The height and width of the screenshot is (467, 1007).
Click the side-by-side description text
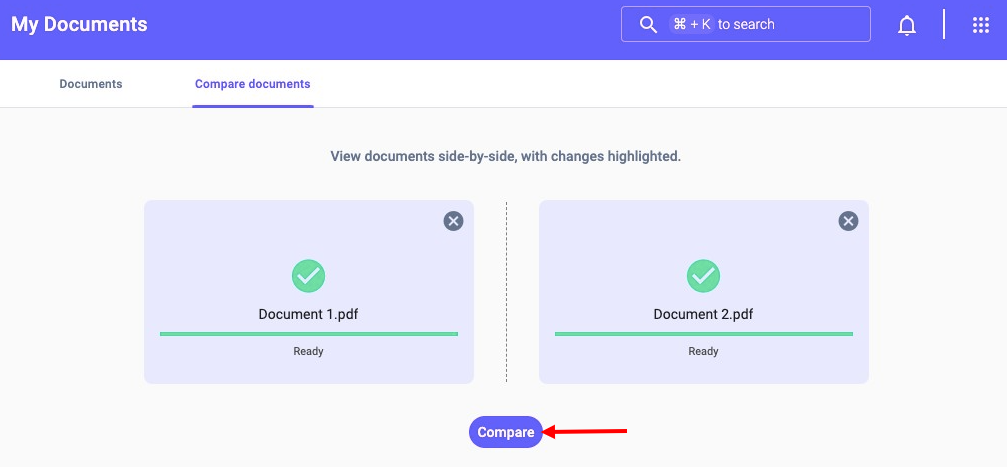(505, 157)
